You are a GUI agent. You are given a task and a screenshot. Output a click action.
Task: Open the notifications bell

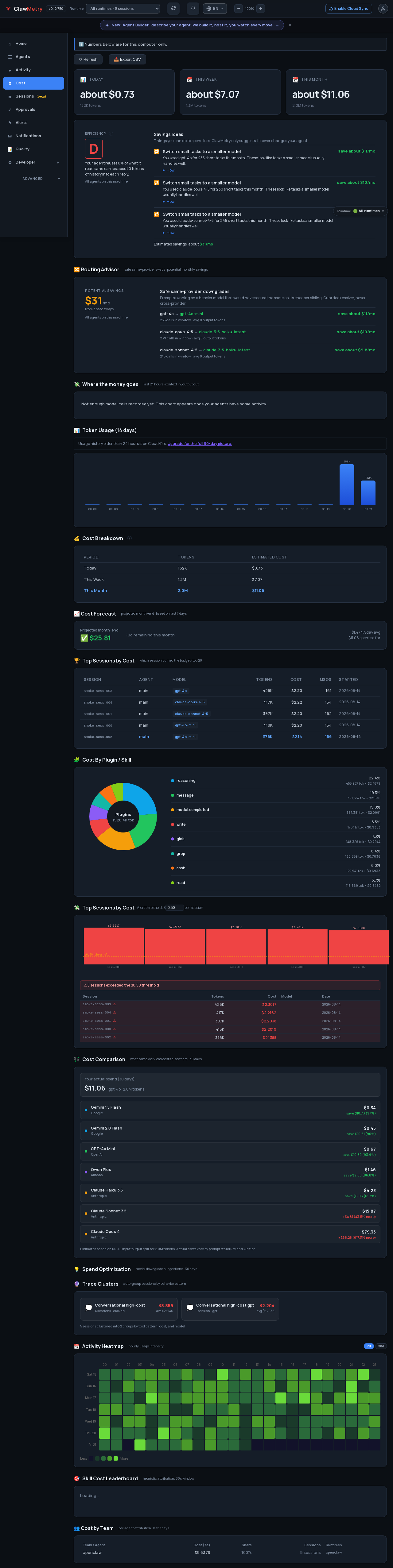[193, 9]
